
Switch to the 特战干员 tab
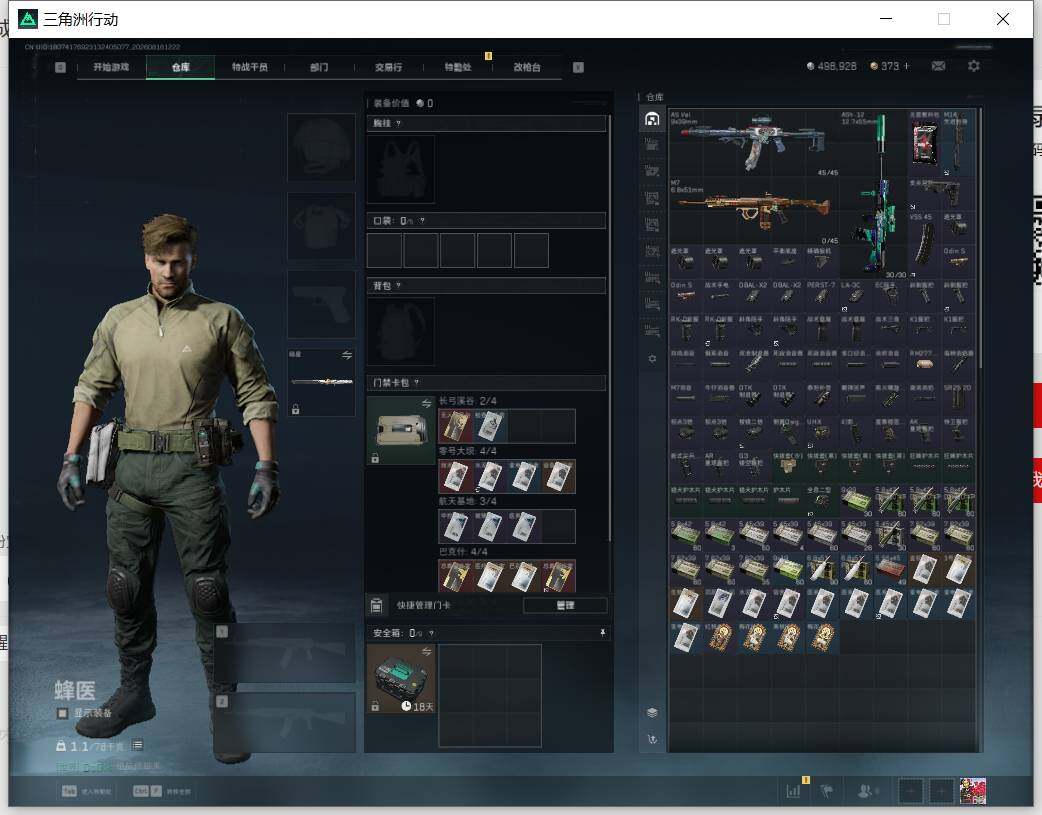249,67
